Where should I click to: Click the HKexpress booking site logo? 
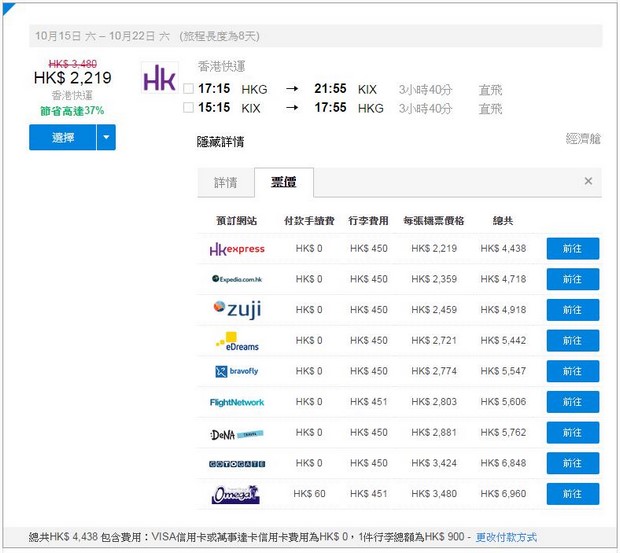tap(237, 249)
